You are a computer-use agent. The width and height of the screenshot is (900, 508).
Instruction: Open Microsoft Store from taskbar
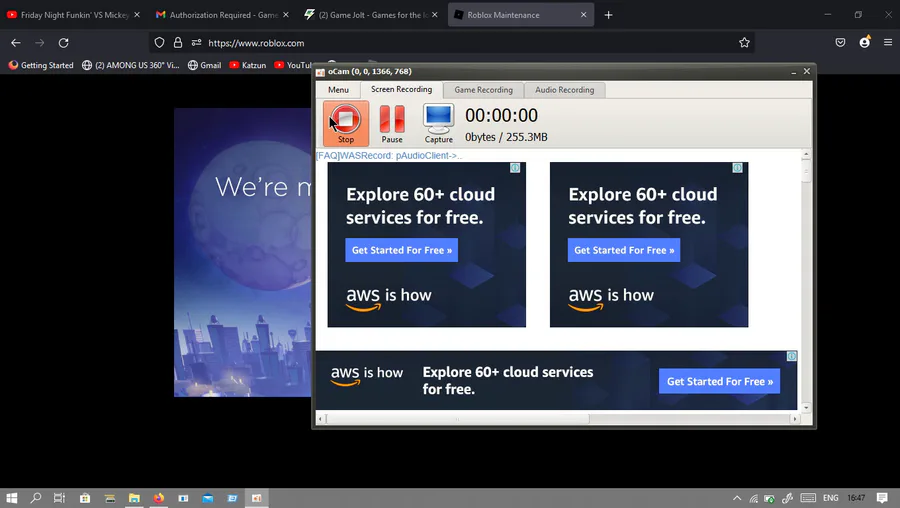pyautogui.click(x=85, y=498)
